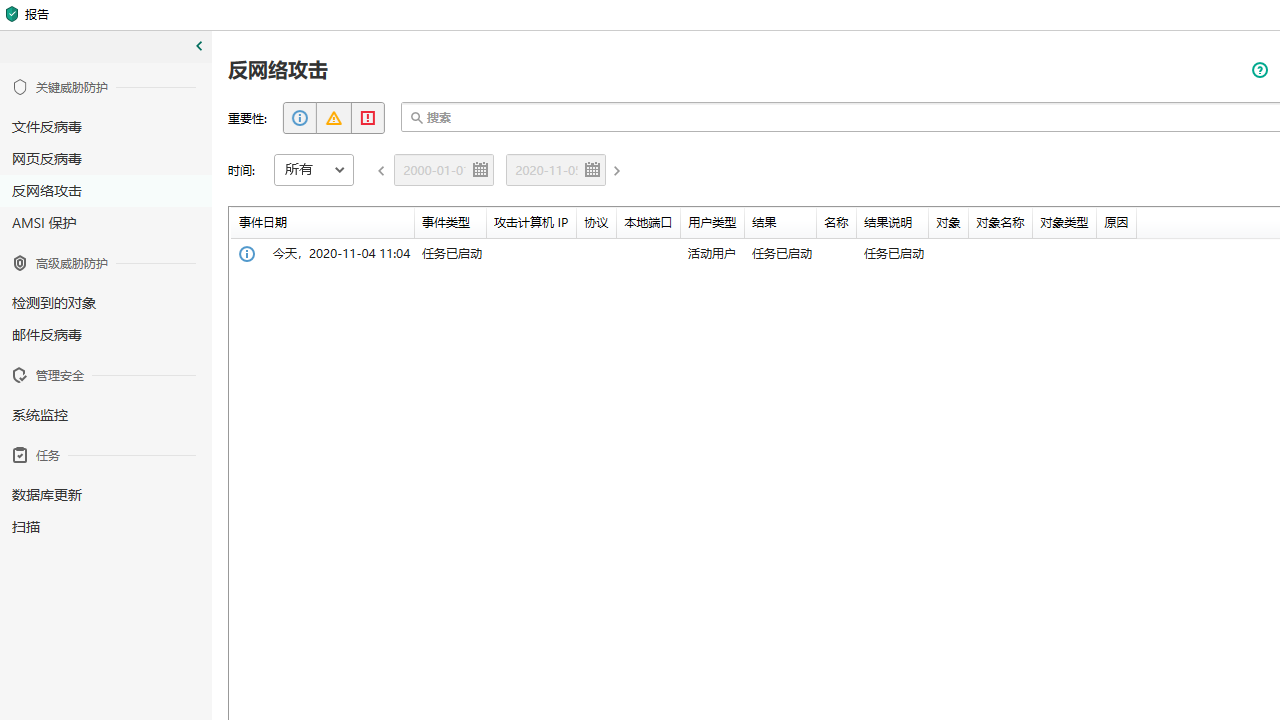Toggle the warning severity filter
Screen dimensions: 1280x720
click(333, 117)
